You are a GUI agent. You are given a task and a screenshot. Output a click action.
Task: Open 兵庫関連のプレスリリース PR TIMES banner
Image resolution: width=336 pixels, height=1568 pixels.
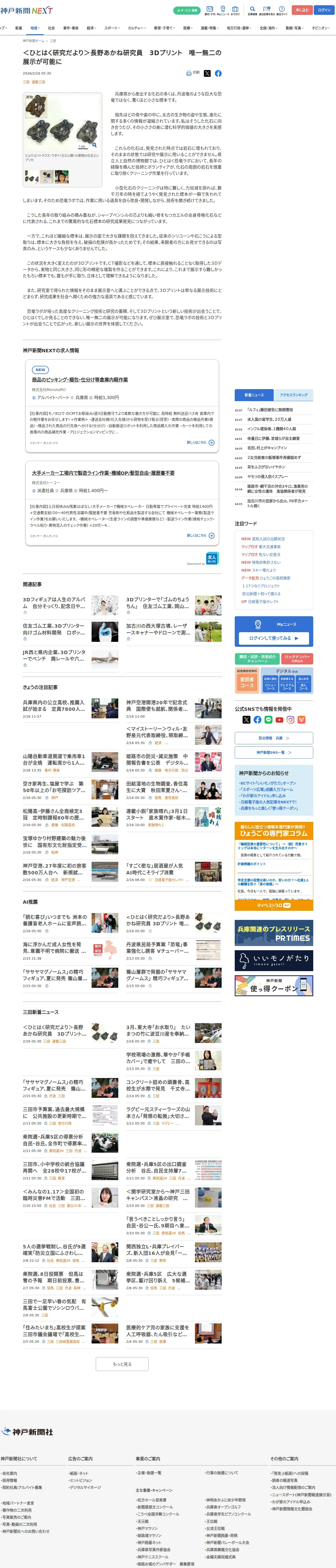click(274, 933)
